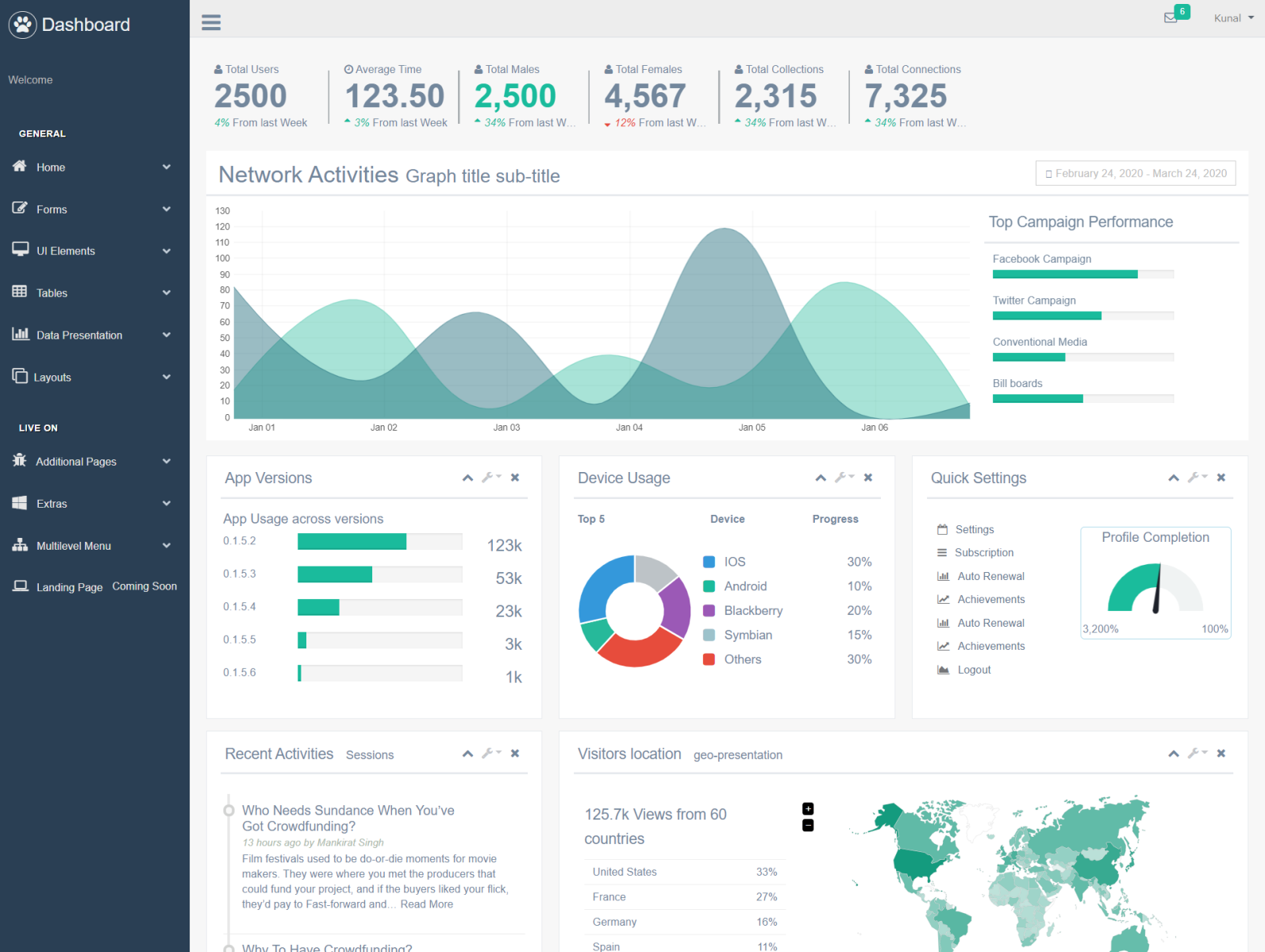Collapse the Quick Settings panel
1265x952 pixels.
1174,478
